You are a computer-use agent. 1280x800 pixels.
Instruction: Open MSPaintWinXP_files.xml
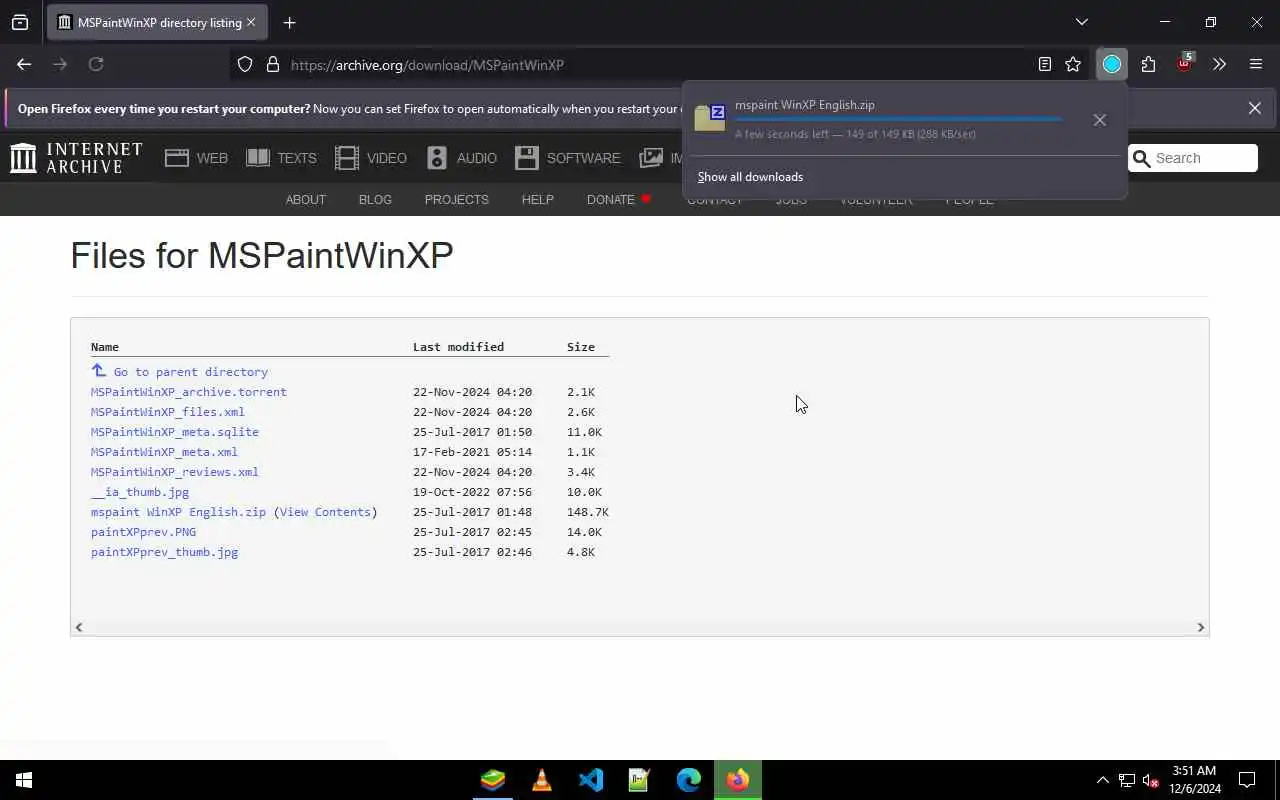[168, 412]
